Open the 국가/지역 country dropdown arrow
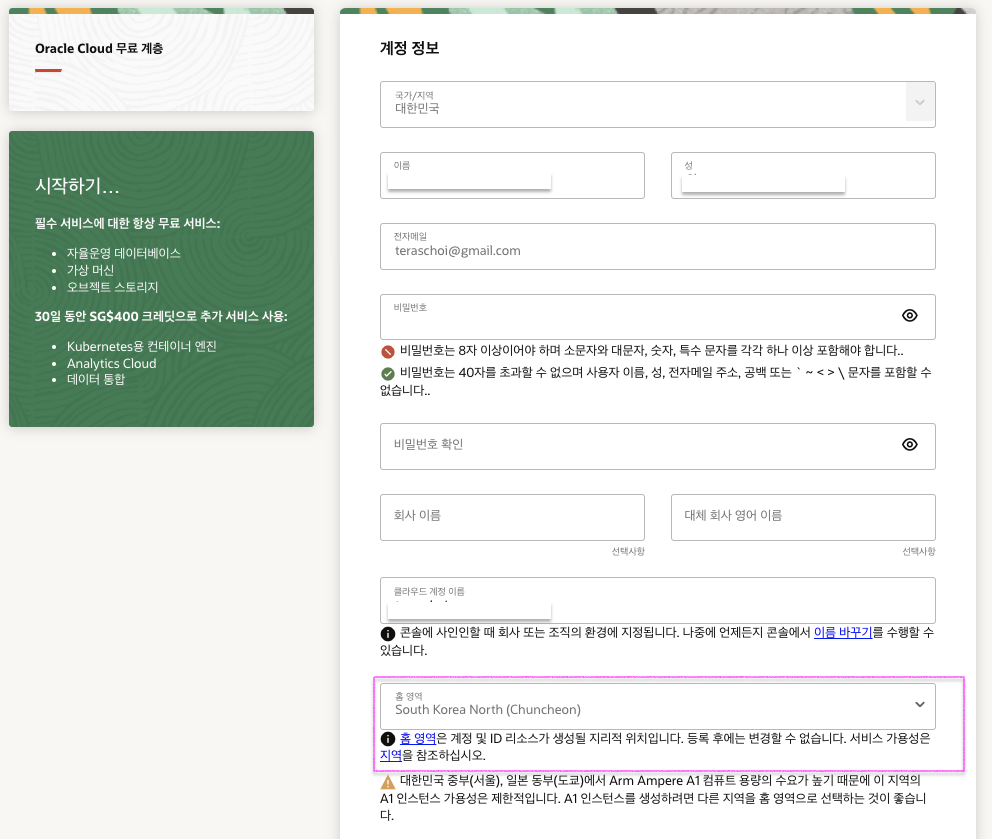Image resolution: width=992 pixels, height=839 pixels. pos(920,103)
